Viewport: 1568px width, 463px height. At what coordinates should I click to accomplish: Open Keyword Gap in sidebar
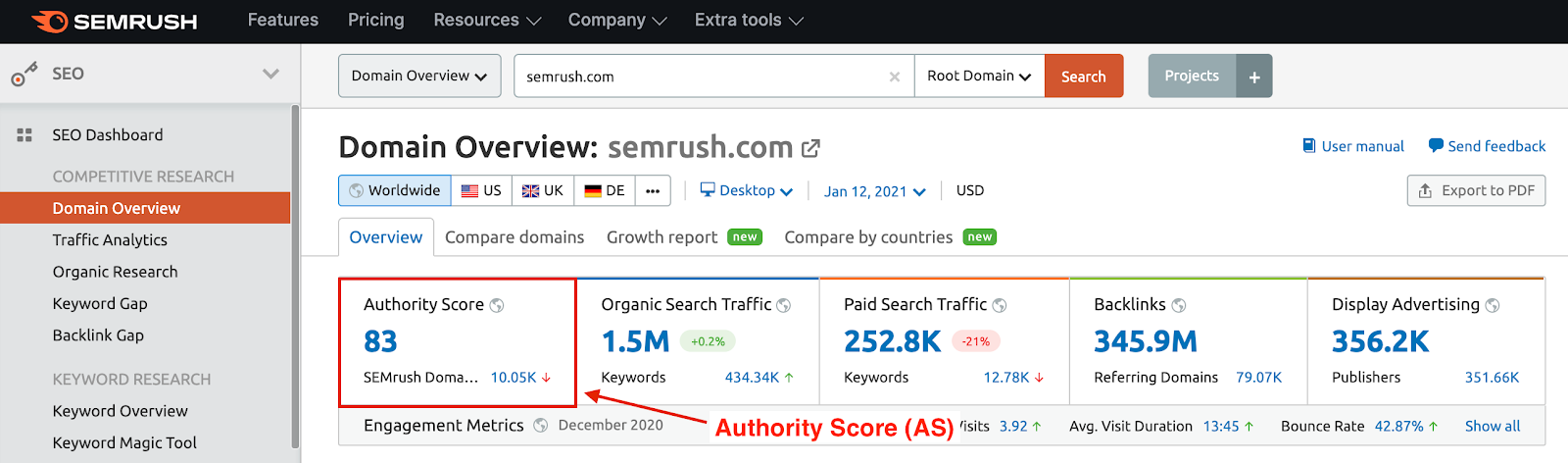(100, 304)
